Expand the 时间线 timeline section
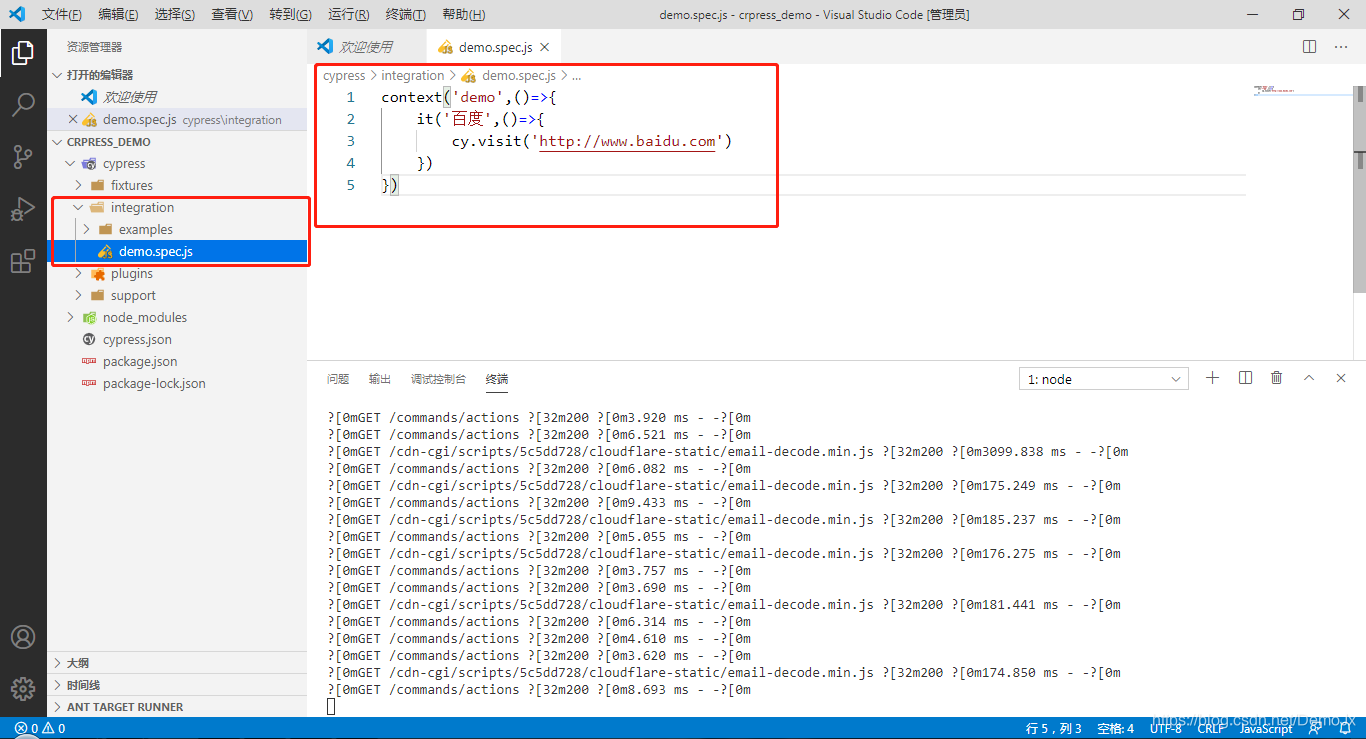Image resolution: width=1366 pixels, height=739 pixels. [58, 685]
